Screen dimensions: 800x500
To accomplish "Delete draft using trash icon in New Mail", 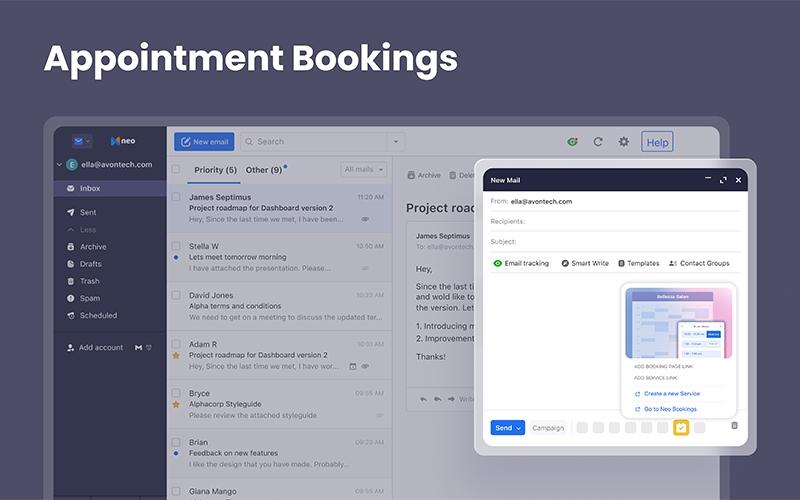I will 734,425.
